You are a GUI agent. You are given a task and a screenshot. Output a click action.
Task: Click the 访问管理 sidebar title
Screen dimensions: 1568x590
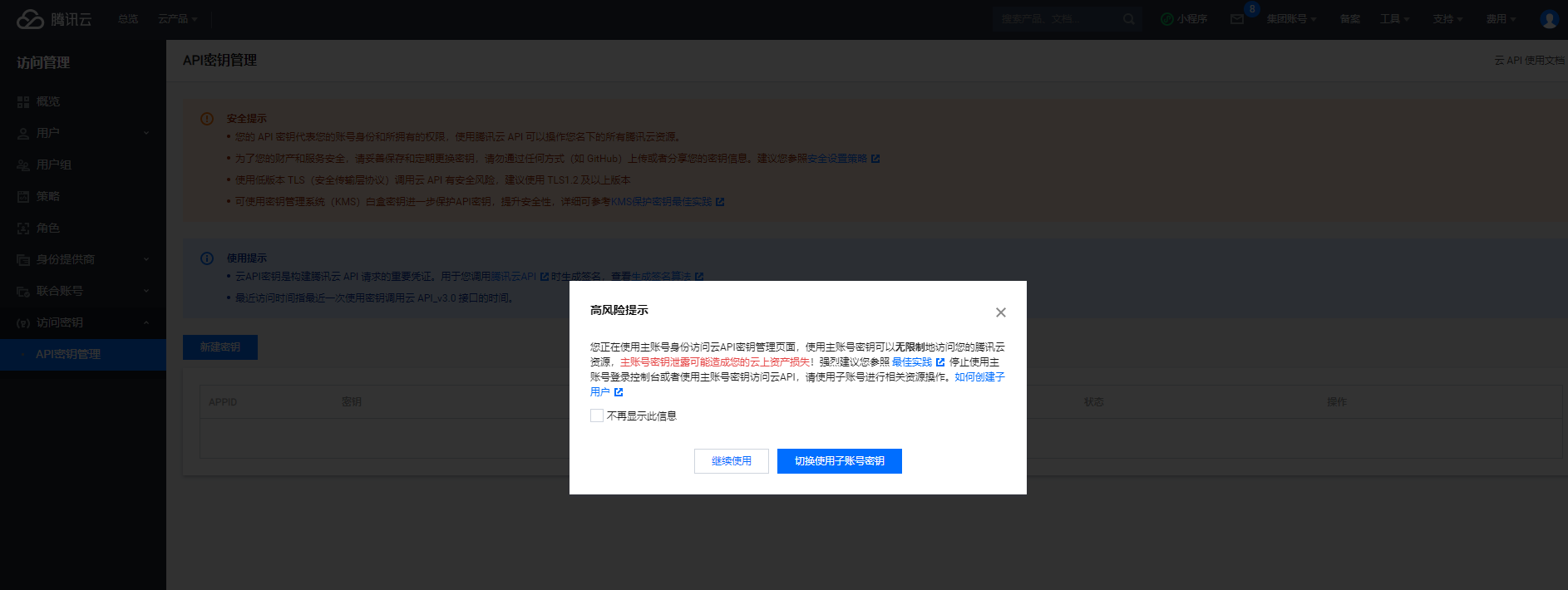coord(43,62)
